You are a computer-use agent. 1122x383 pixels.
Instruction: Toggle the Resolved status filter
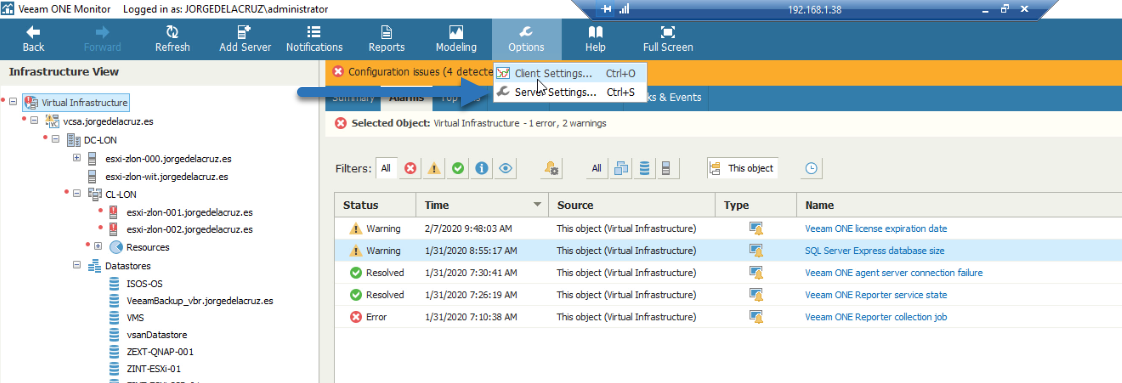point(458,168)
